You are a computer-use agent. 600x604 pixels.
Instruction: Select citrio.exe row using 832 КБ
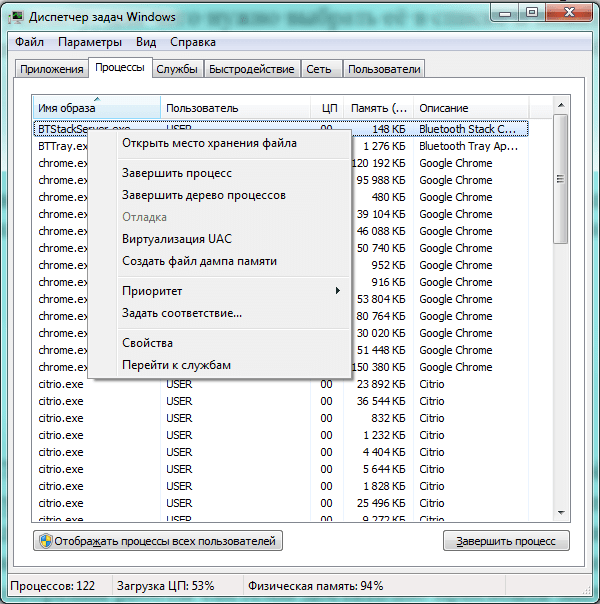click(281, 418)
